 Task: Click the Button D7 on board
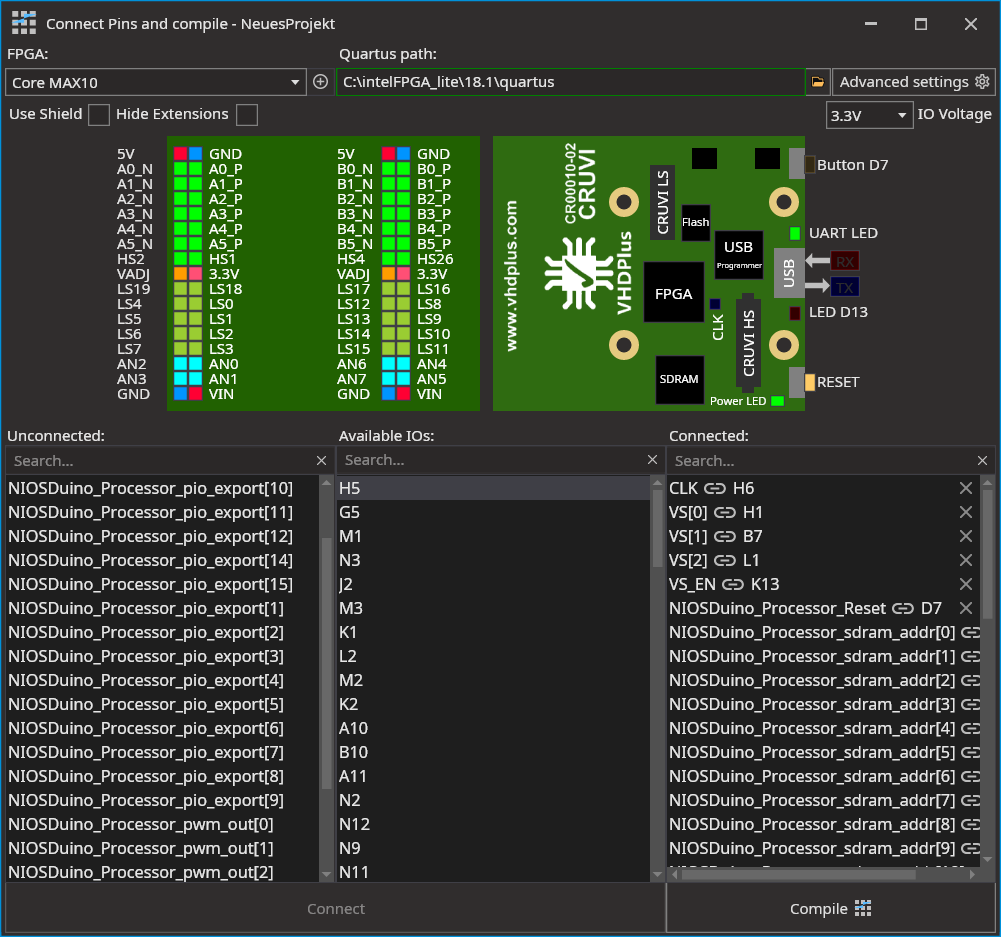click(809, 165)
